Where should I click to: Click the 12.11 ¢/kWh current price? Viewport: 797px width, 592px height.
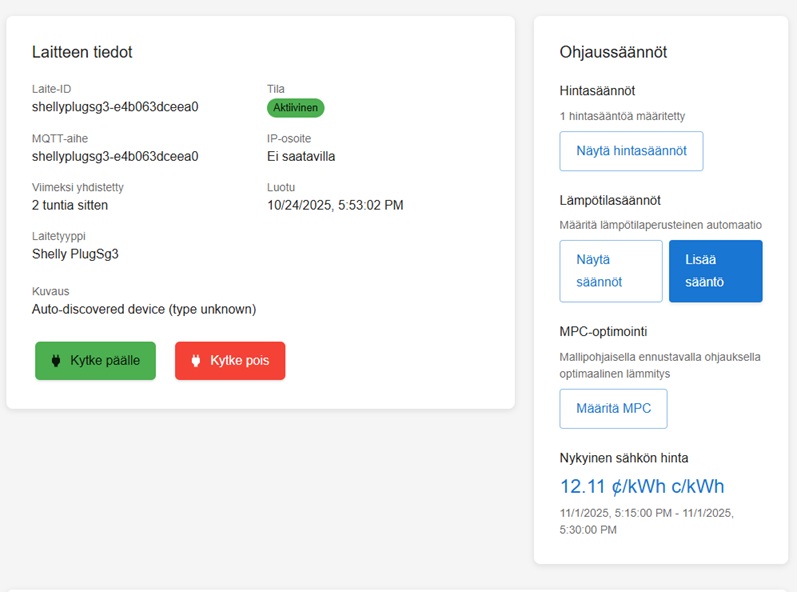[x=641, y=487]
